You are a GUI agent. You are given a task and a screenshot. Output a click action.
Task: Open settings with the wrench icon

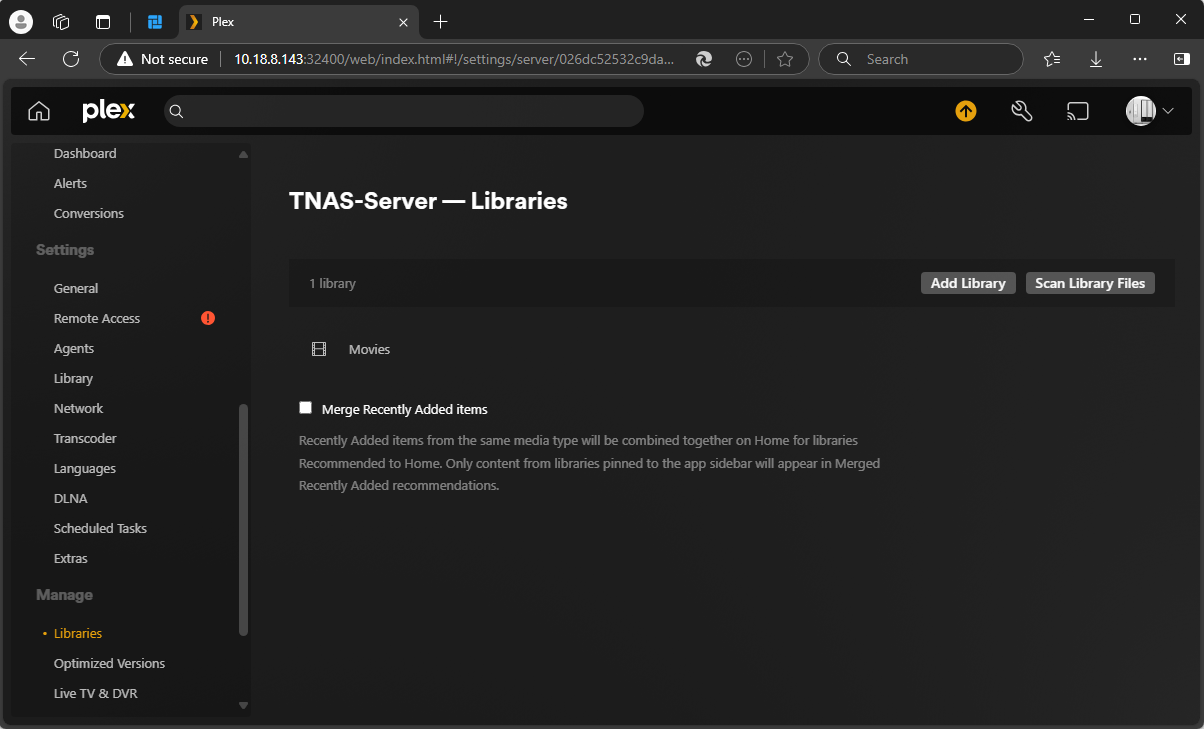[1021, 111]
